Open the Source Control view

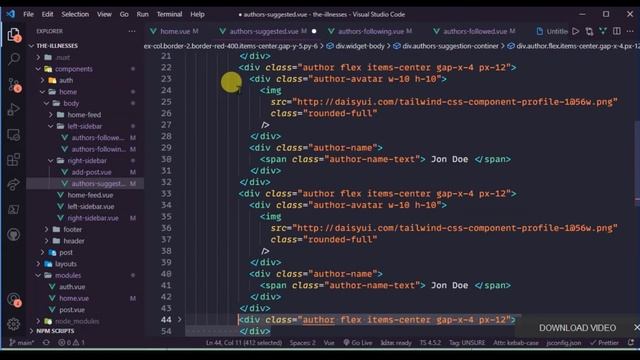(13, 84)
